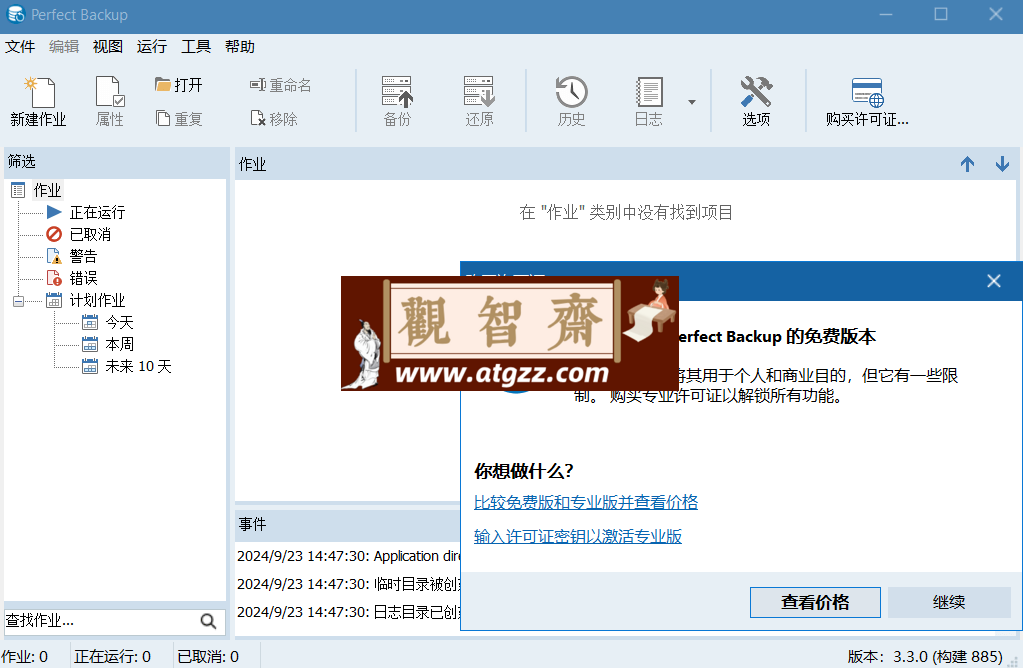Click the 新建作业 (New Job) toolbar icon

pos(38,101)
